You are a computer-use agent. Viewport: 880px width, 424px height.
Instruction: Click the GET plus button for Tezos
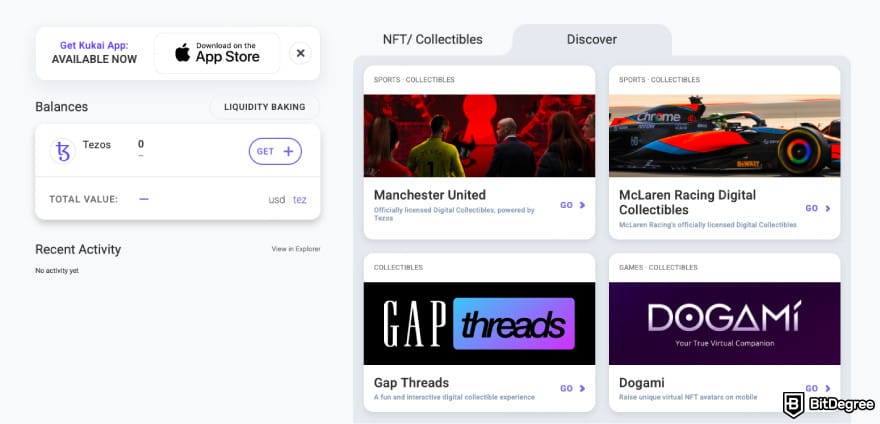tap(275, 151)
